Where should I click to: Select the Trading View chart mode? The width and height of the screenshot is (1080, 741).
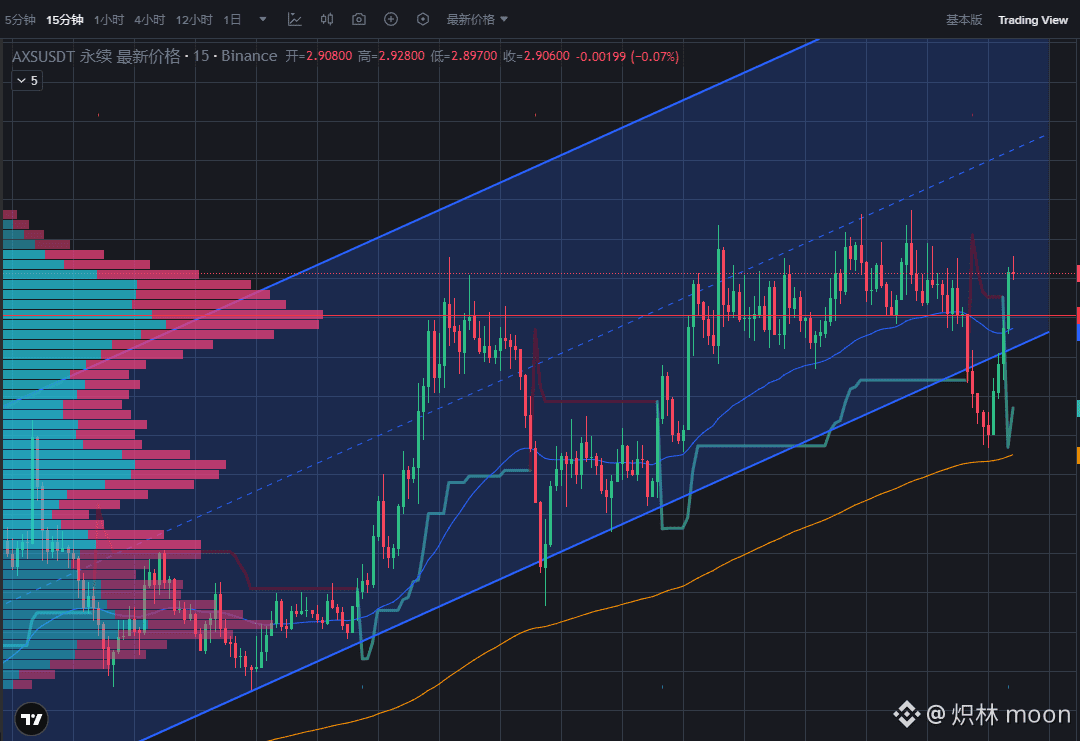click(x=1032, y=20)
